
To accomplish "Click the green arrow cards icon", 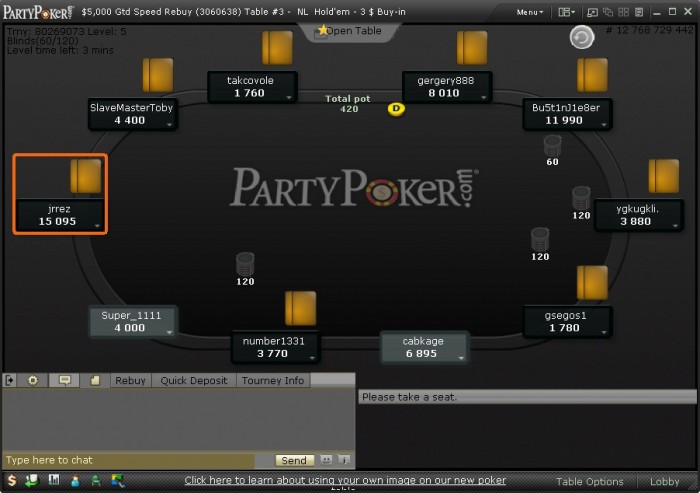I will click(x=32, y=480).
